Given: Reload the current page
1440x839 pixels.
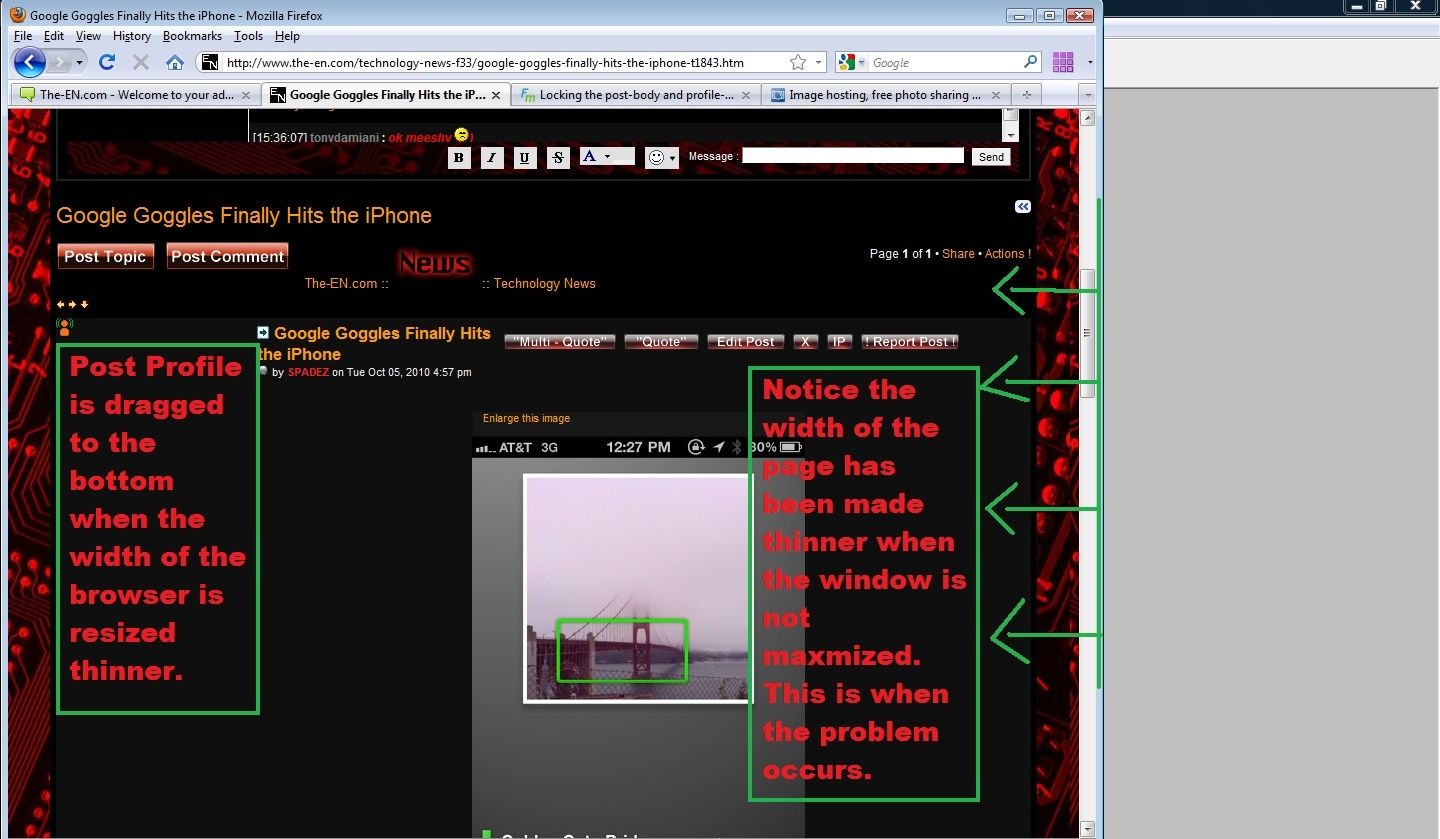Looking at the screenshot, I should point(107,62).
